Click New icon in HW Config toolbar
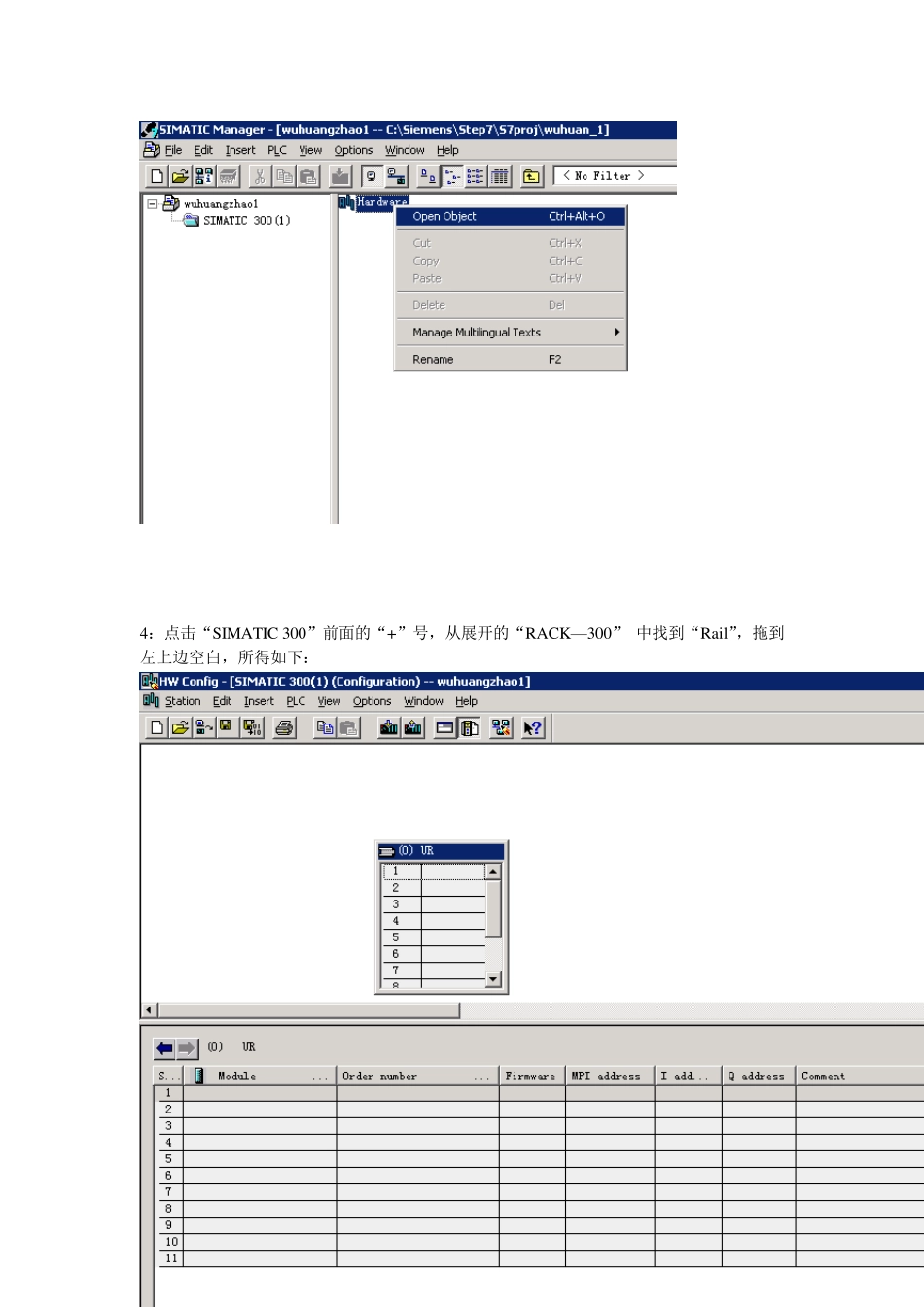This screenshot has width=924, height=1307. click(x=157, y=727)
